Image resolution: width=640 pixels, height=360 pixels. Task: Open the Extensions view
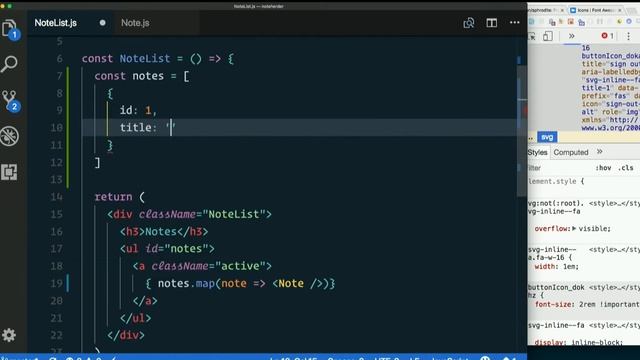click(x=9, y=172)
